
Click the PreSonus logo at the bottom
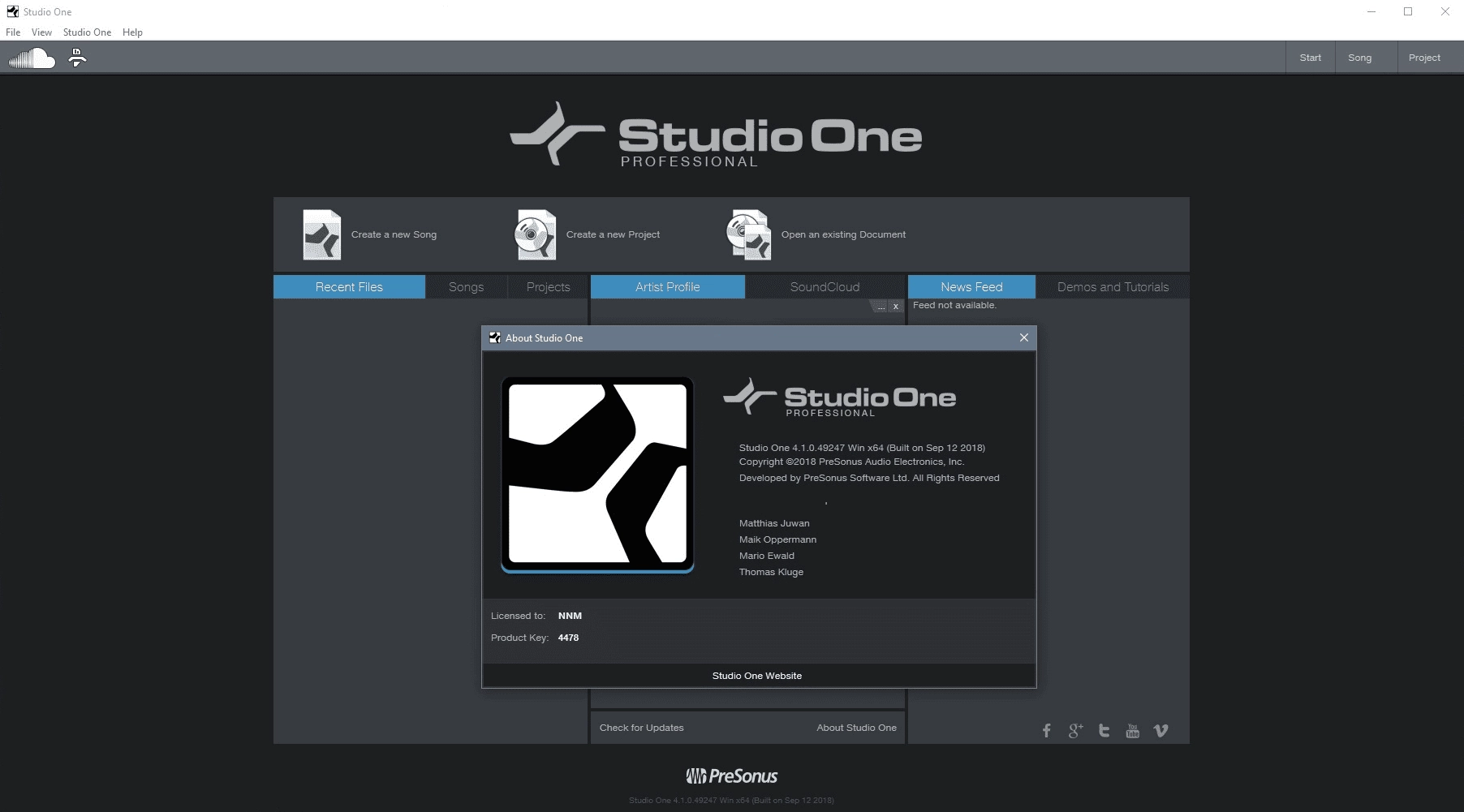coord(732,776)
